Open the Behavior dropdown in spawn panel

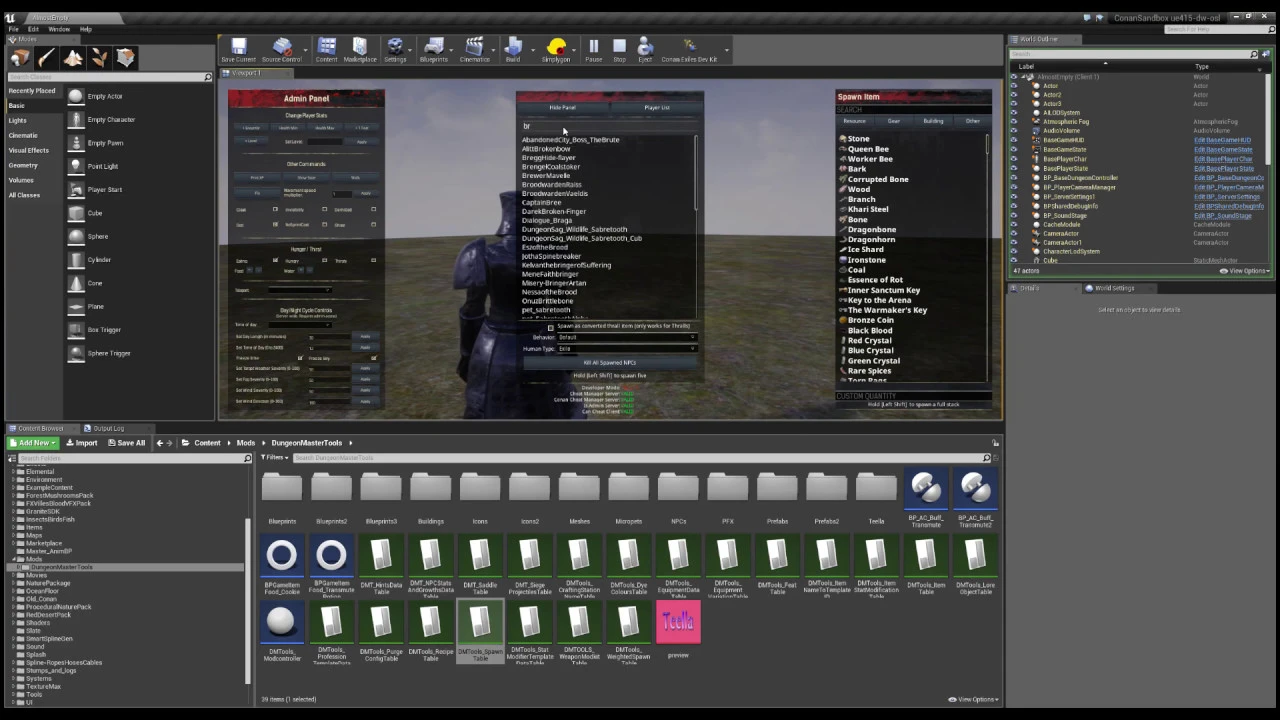627,337
